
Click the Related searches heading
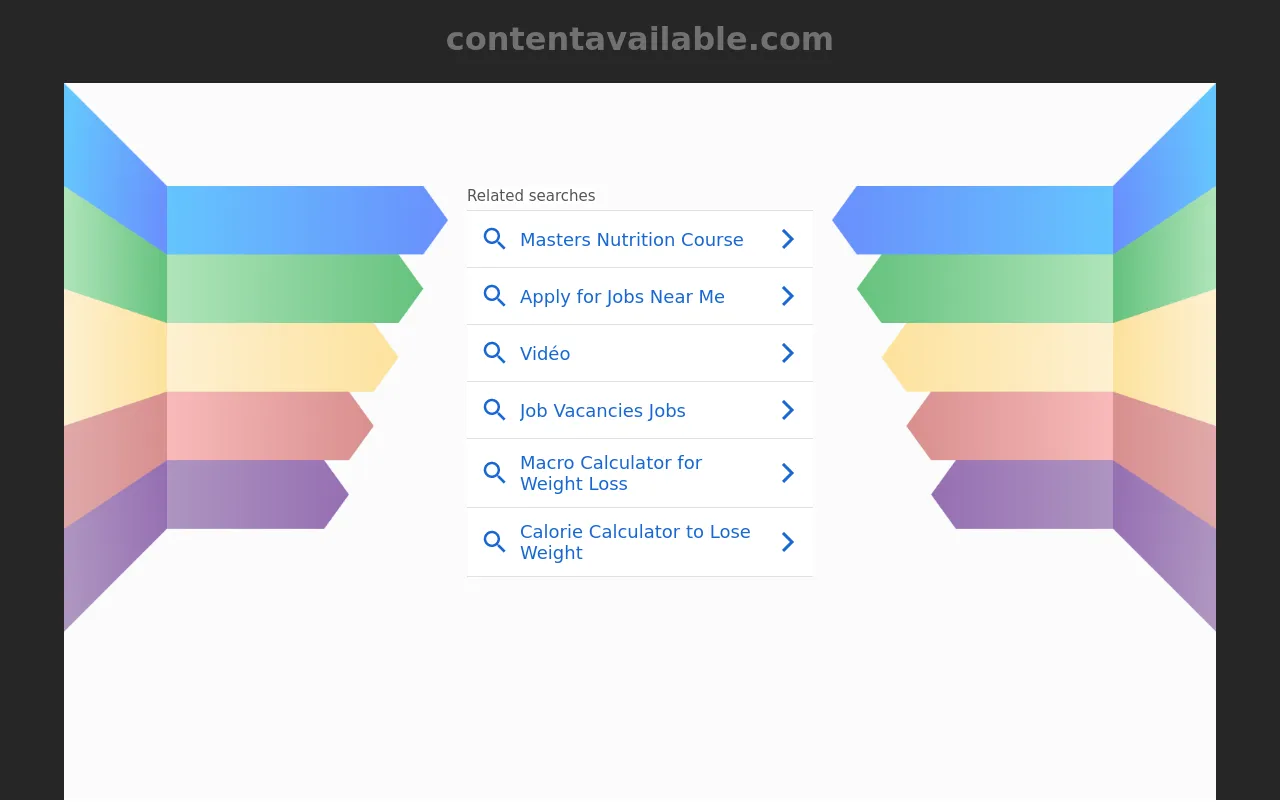(x=531, y=196)
